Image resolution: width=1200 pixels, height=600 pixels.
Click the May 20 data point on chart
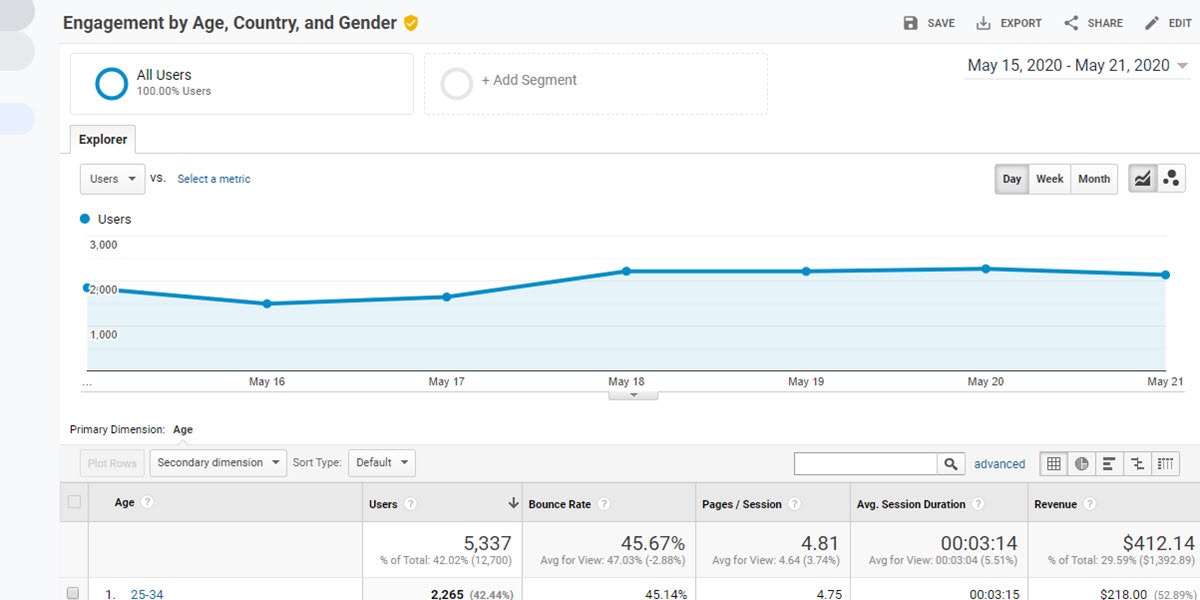985,269
